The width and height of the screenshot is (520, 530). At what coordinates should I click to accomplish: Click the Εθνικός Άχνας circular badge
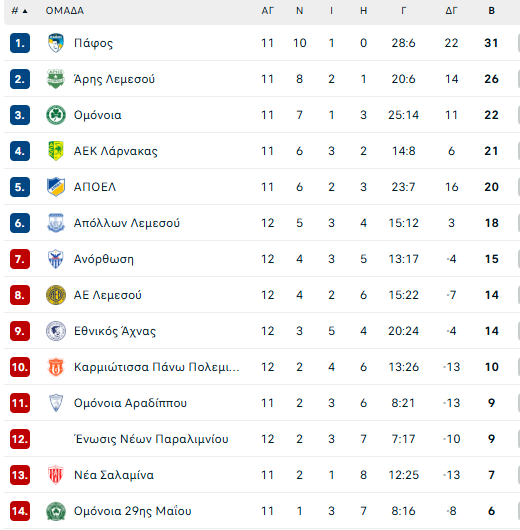tap(56, 331)
